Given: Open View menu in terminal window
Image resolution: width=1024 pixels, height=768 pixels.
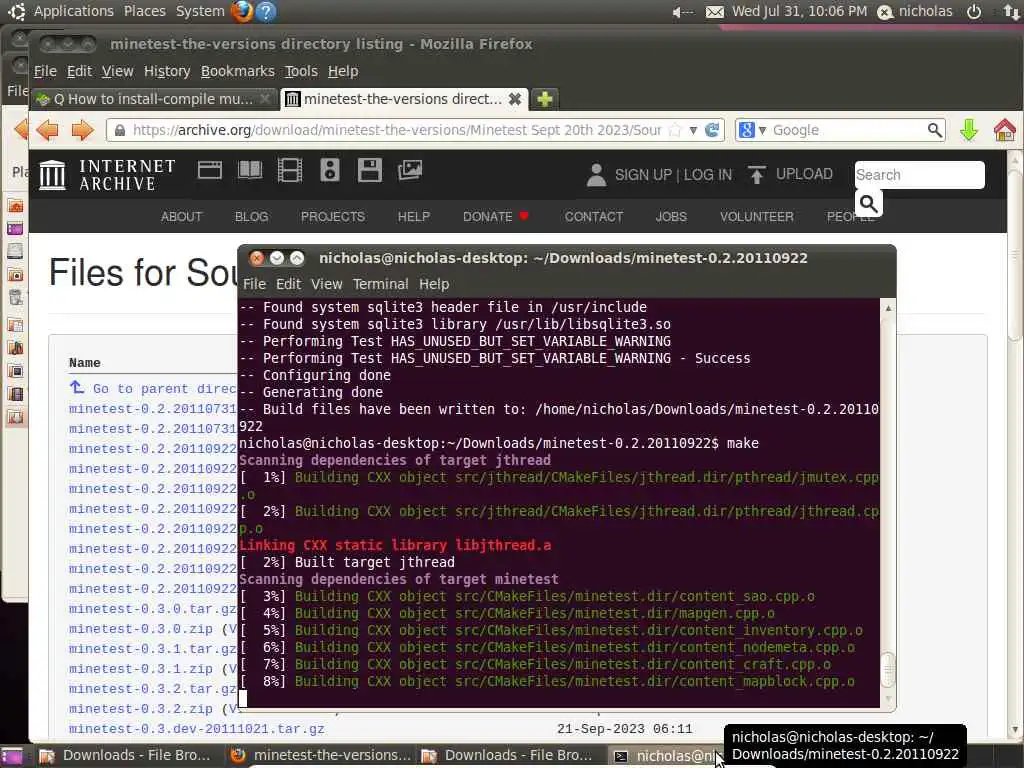Looking at the screenshot, I should pos(326,284).
